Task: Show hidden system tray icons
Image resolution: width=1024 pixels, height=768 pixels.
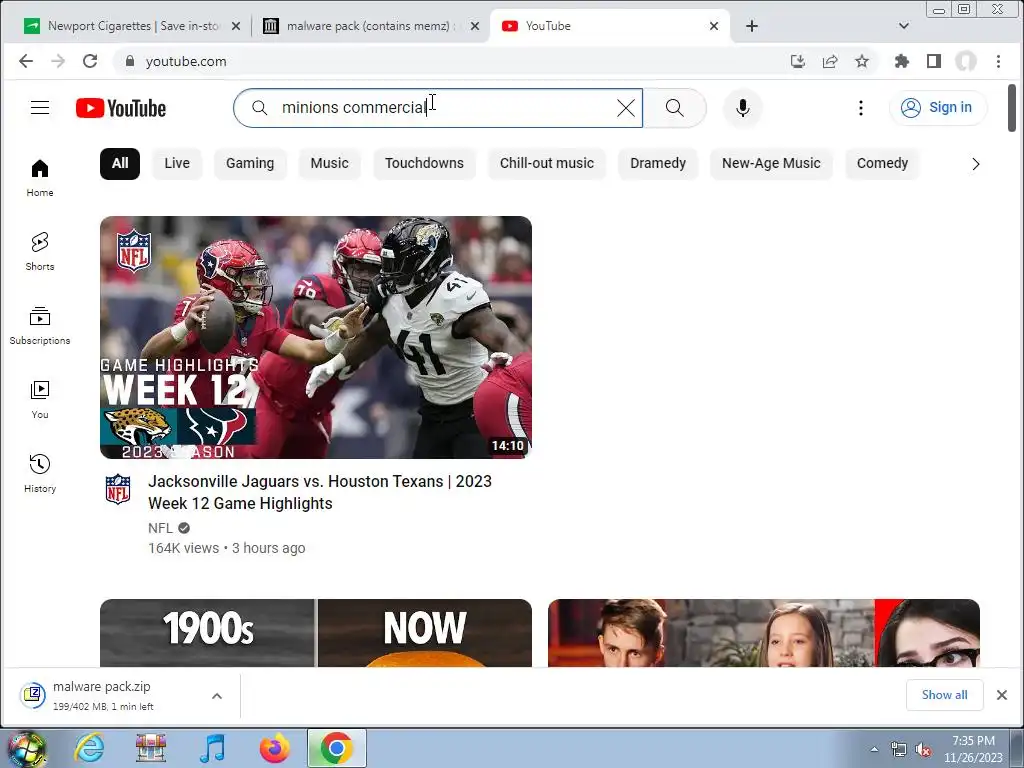Action: [874, 750]
